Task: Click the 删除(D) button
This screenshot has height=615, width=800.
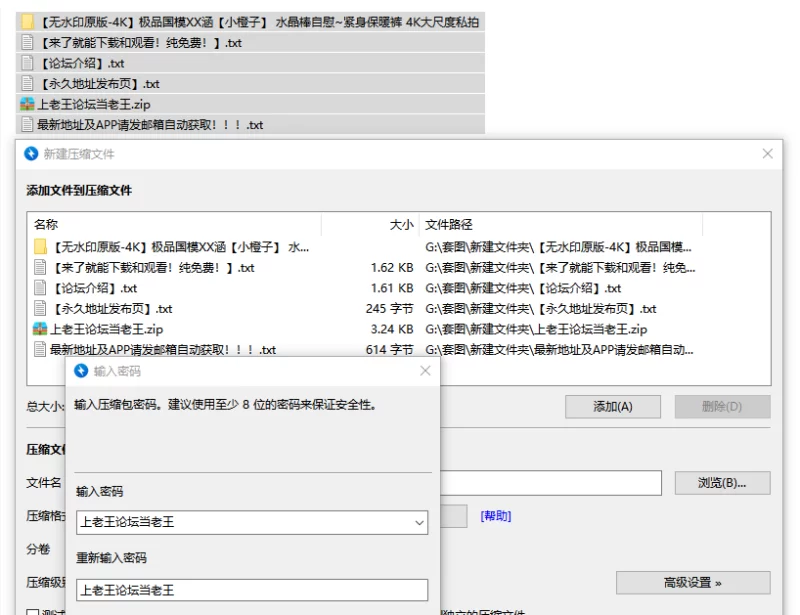Action: [722, 407]
